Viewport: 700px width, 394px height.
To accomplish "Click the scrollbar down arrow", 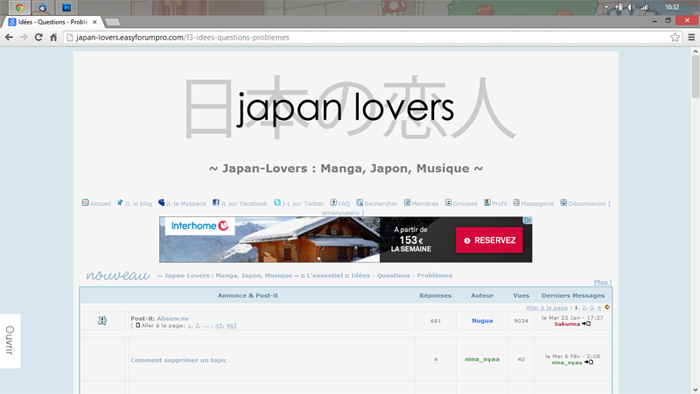I will point(696,390).
